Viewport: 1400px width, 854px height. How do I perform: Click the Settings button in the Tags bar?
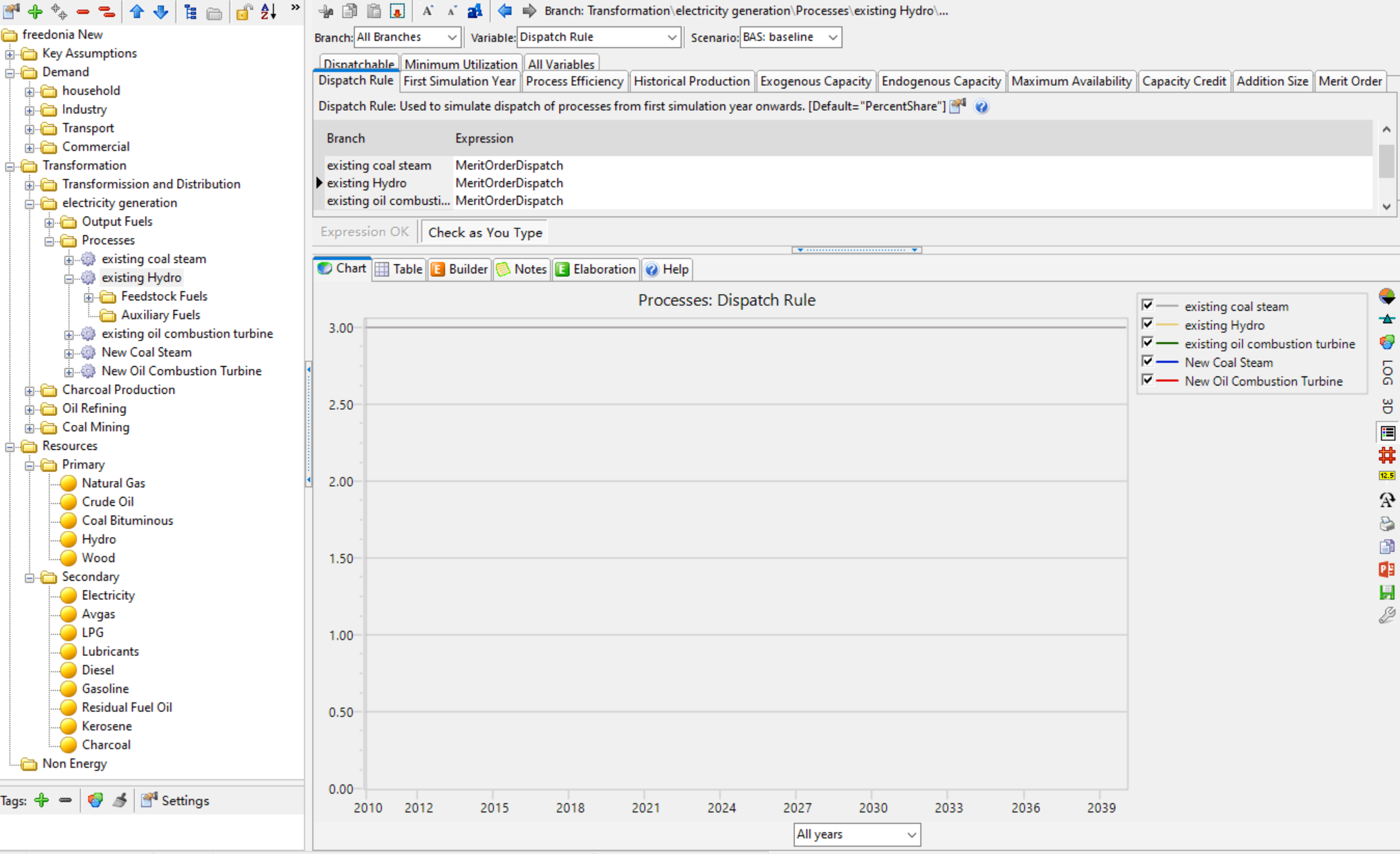coord(175,801)
